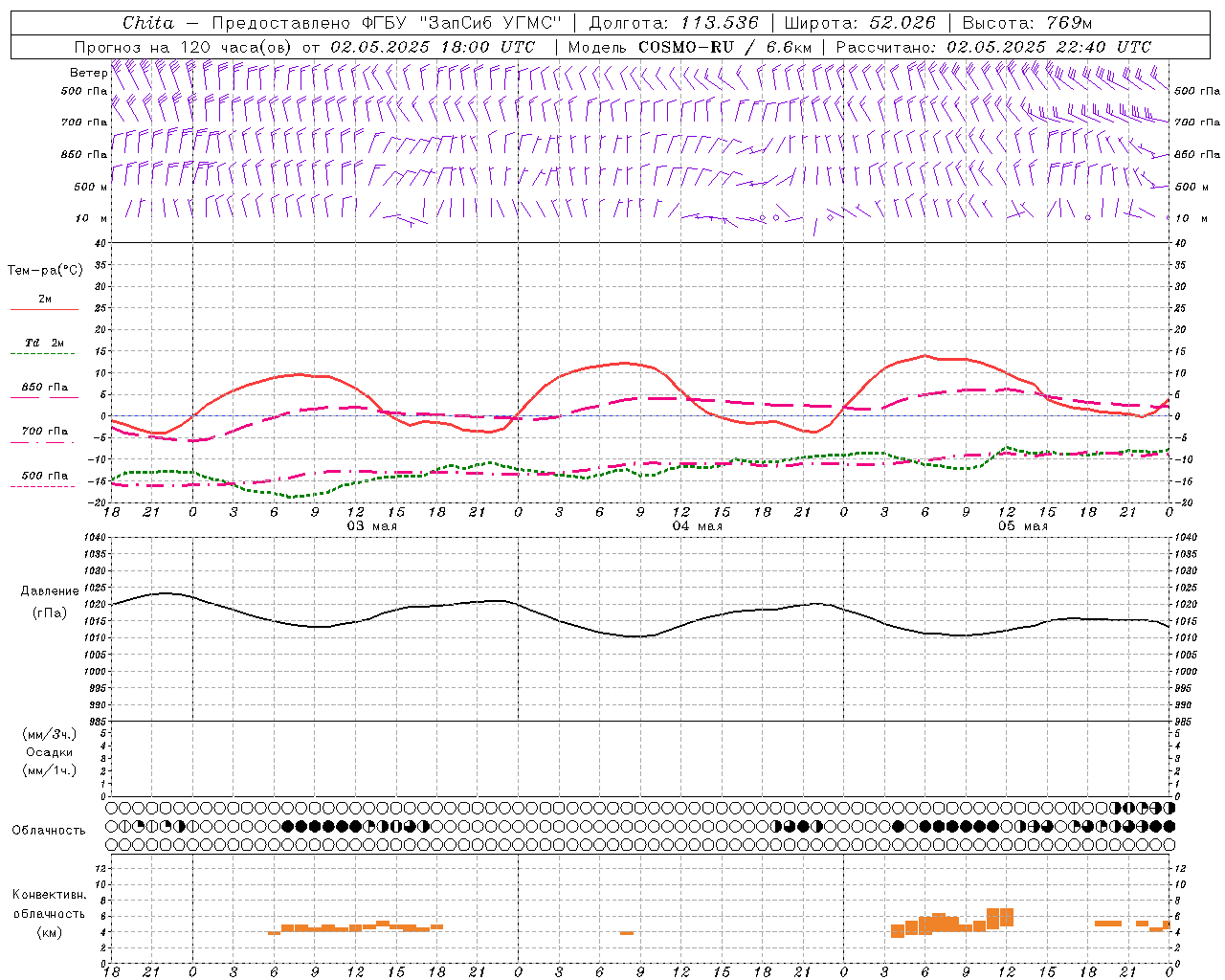
Task: Click the "Высота: 769м" header text
Action: tap(1027, 23)
